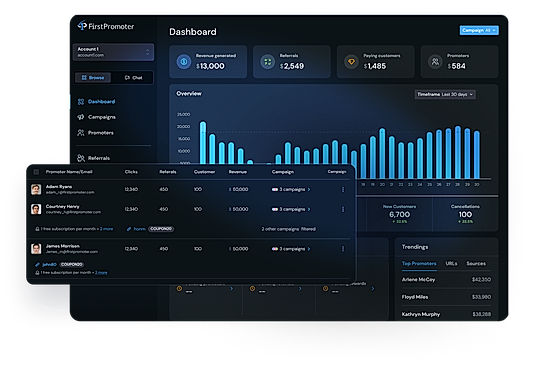Click Courtney Henry's avatar
Viewport: 543px width, 368px height.
point(36,209)
